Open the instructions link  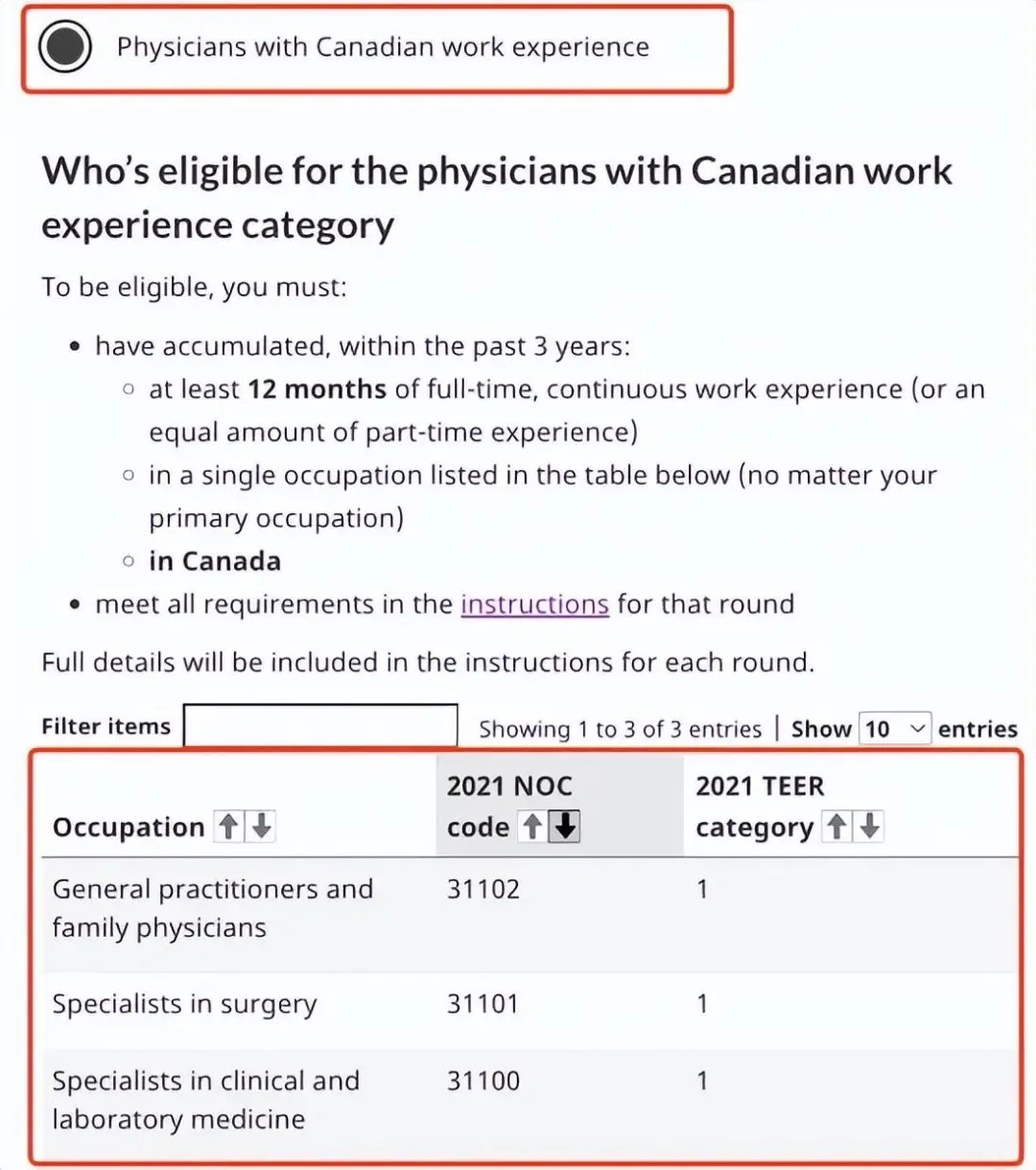pos(534,604)
